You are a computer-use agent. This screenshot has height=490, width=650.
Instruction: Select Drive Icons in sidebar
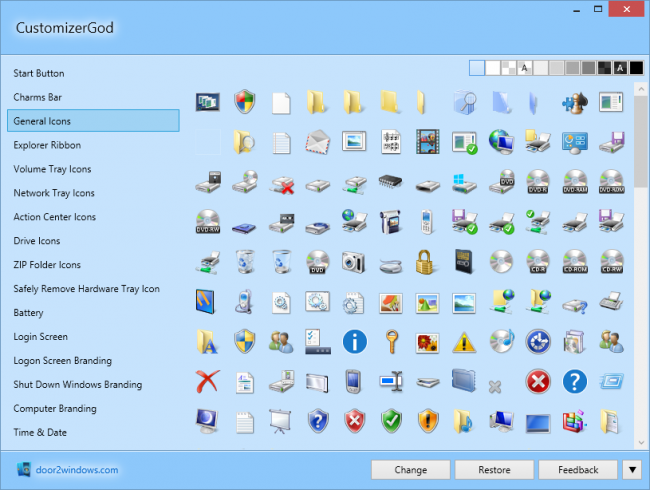pyautogui.click(x=36, y=241)
